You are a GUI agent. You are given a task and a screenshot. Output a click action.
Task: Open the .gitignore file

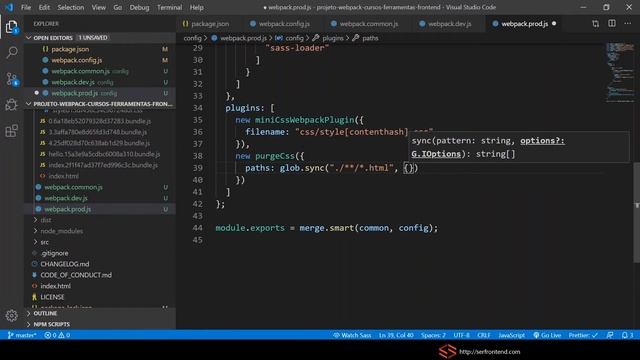pyautogui.click(x=54, y=253)
